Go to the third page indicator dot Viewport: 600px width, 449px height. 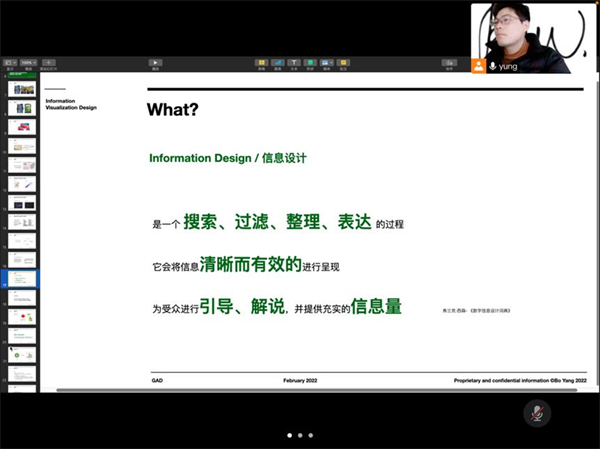(x=311, y=435)
